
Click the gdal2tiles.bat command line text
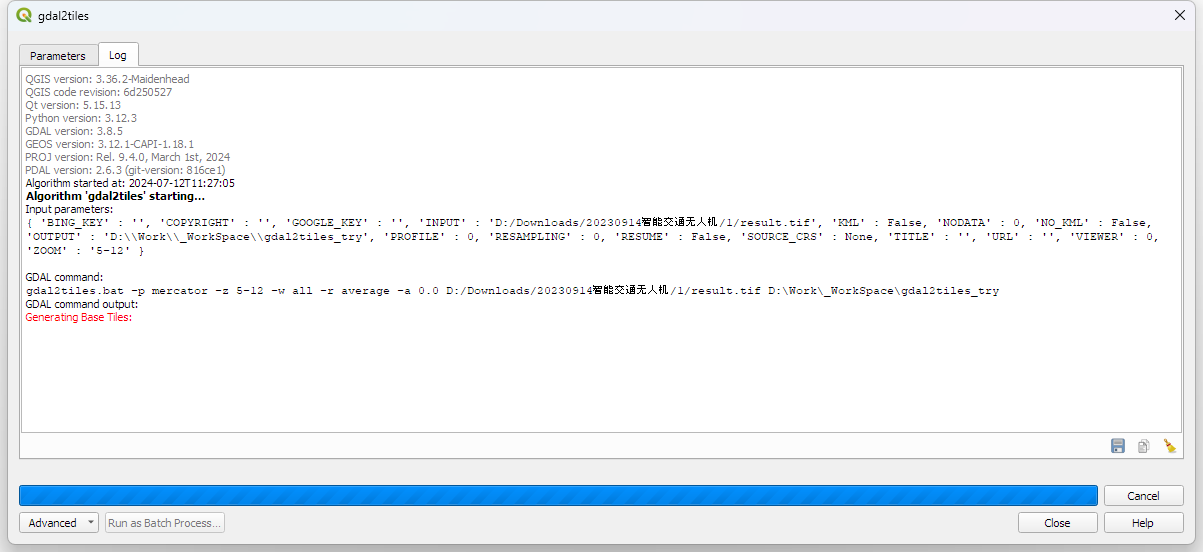(512, 291)
